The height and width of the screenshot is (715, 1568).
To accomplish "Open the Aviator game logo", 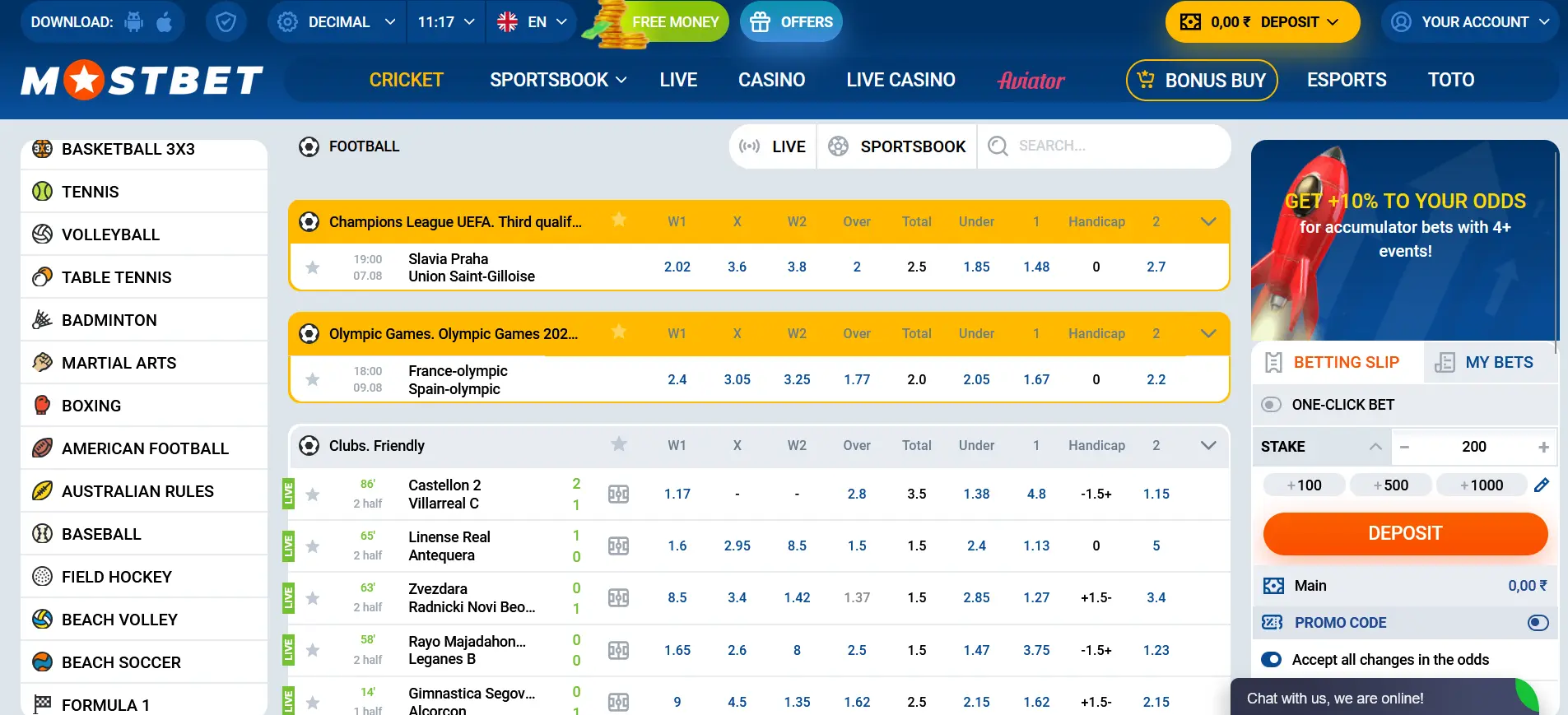I will tap(1031, 80).
